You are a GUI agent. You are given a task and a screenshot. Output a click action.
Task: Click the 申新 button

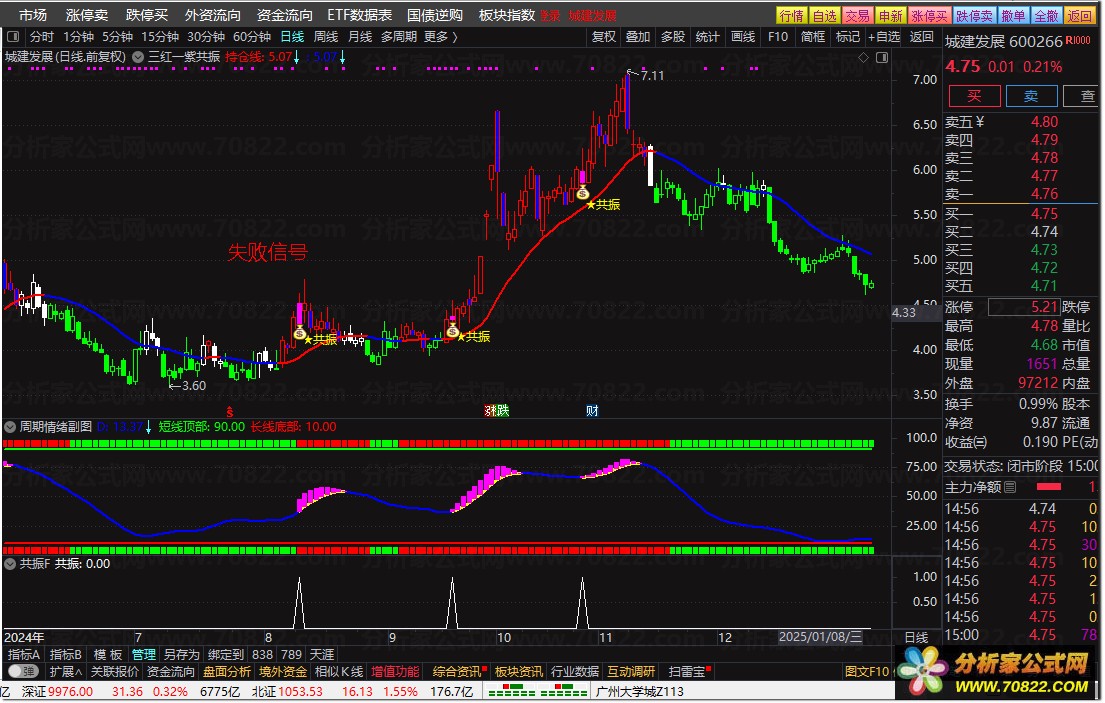pos(891,15)
